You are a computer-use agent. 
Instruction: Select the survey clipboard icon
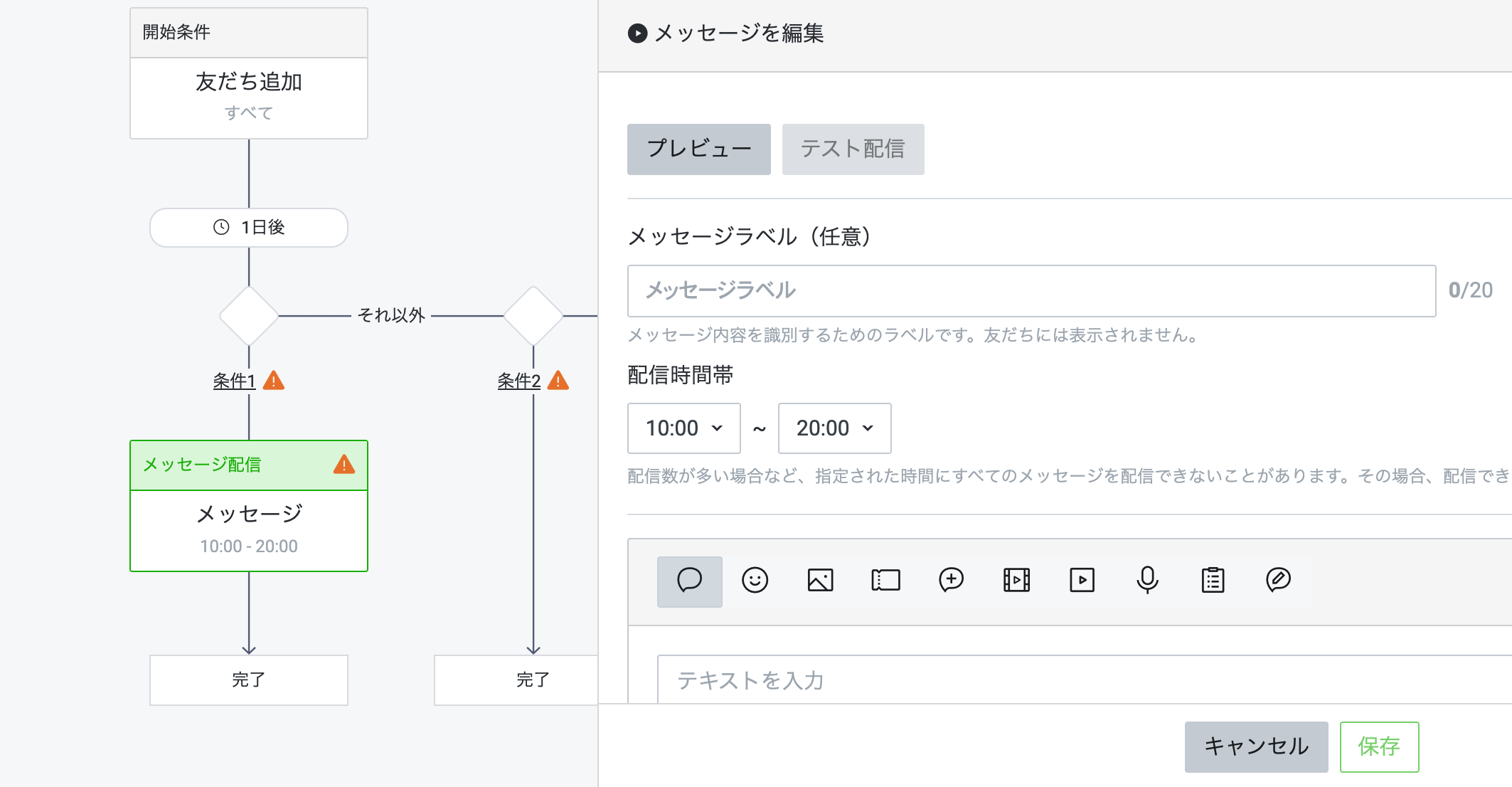1213,581
